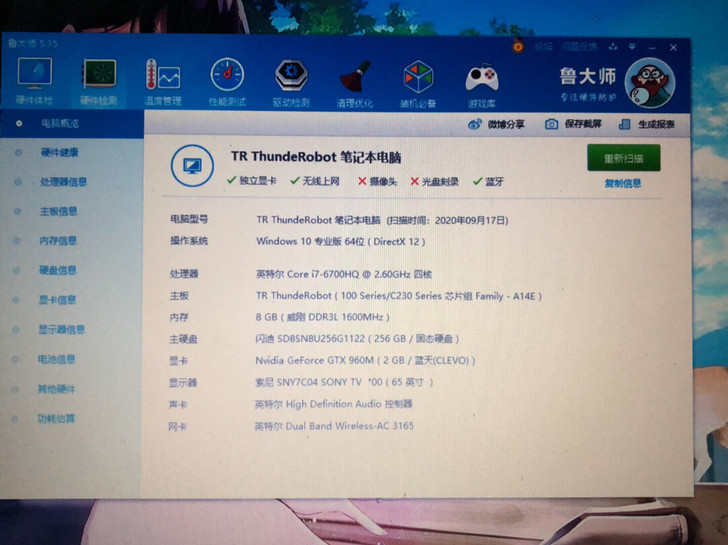Click 生成报表 to generate report
This screenshot has width=728, height=545.
(x=647, y=124)
